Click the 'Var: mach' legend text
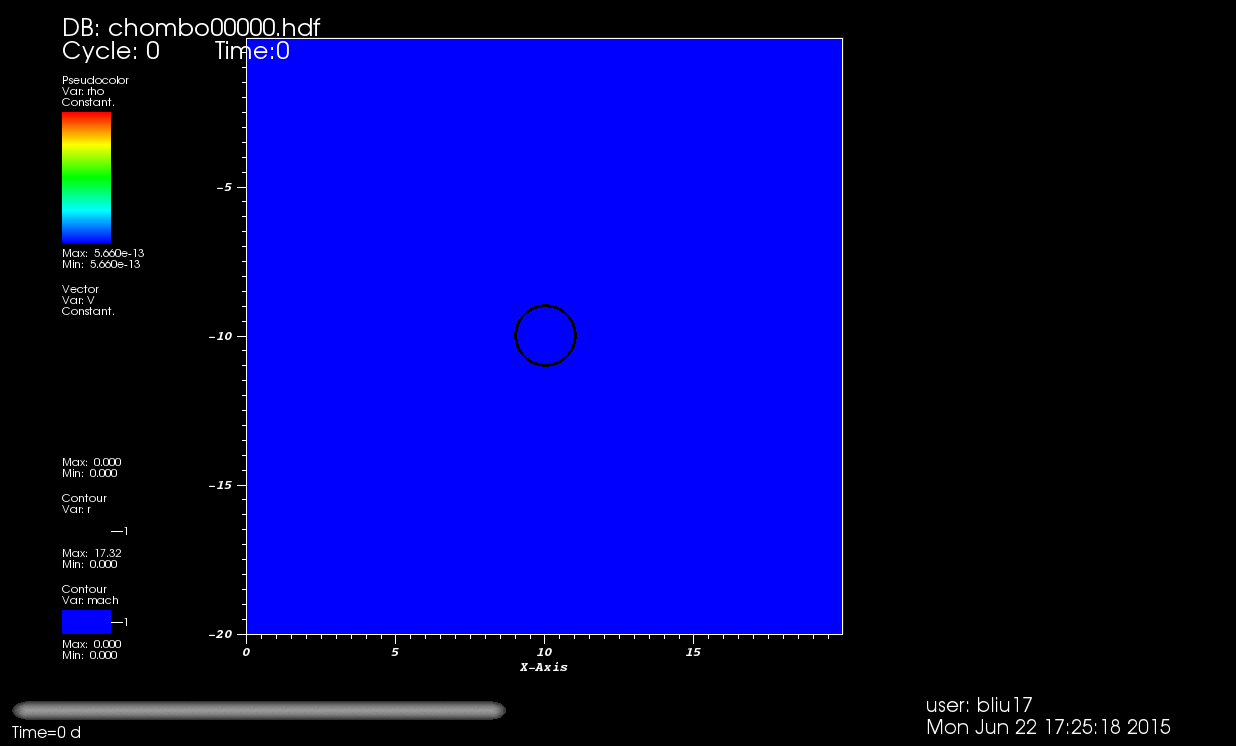Image resolution: width=1236 pixels, height=746 pixels. 90,600
